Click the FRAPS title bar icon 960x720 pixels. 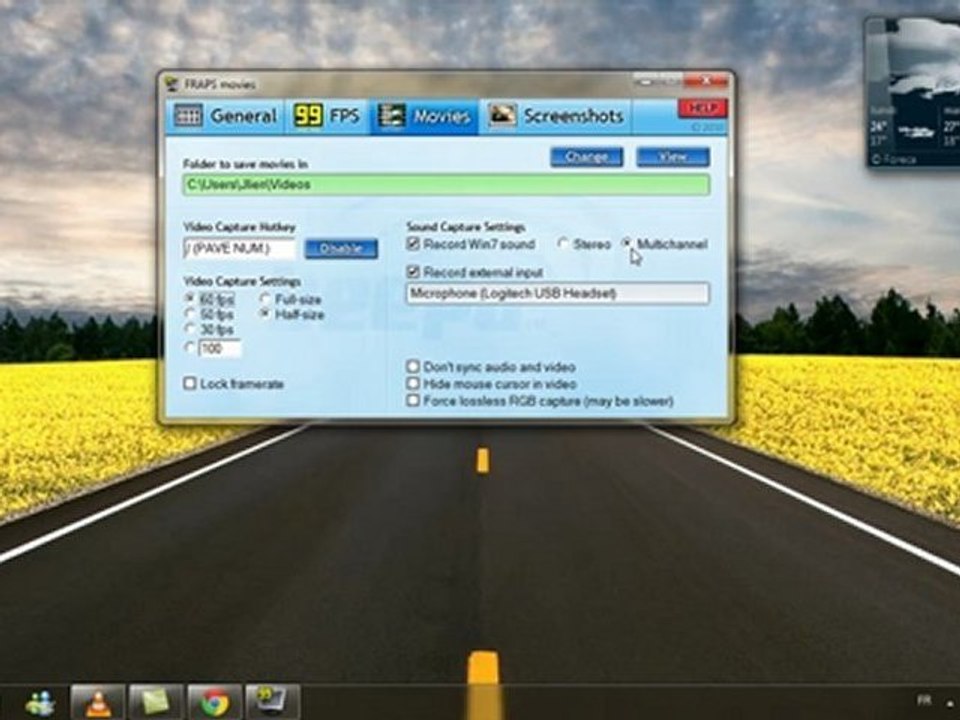172,84
